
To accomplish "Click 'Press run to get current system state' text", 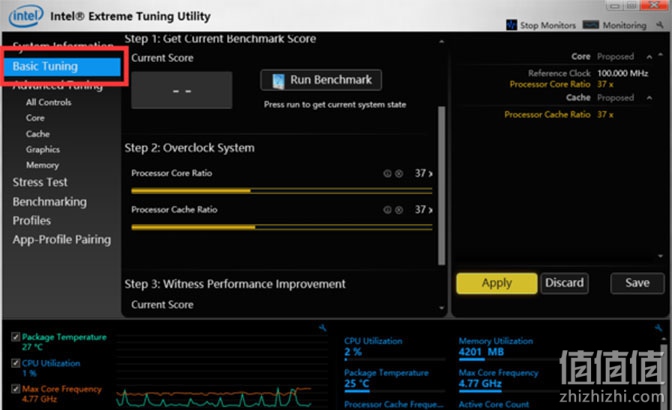I will [x=335, y=105].
